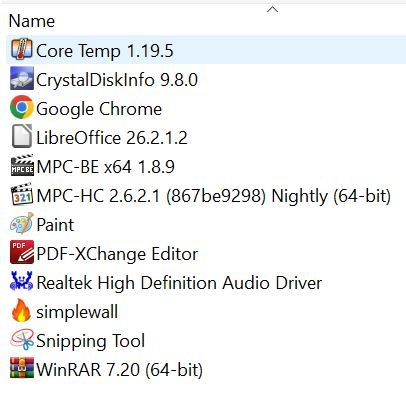Click the LibreOffice document icon
Screen dimensions: 406x412
click(x=22, y=136)
